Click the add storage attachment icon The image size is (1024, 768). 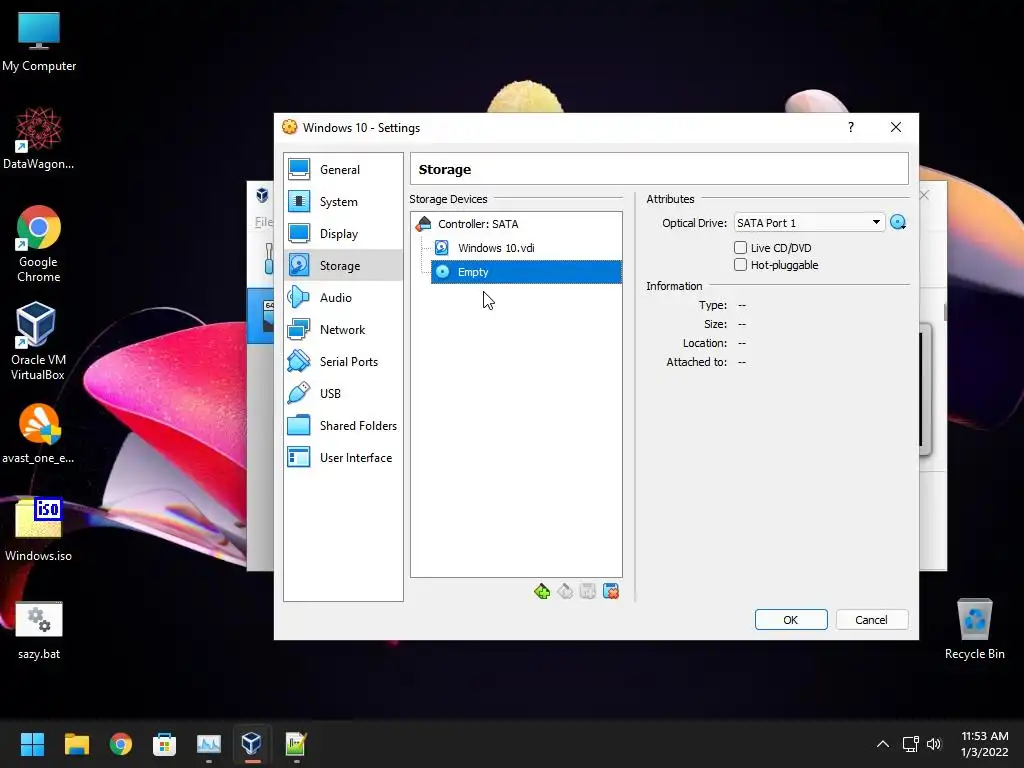pos(588,592)
